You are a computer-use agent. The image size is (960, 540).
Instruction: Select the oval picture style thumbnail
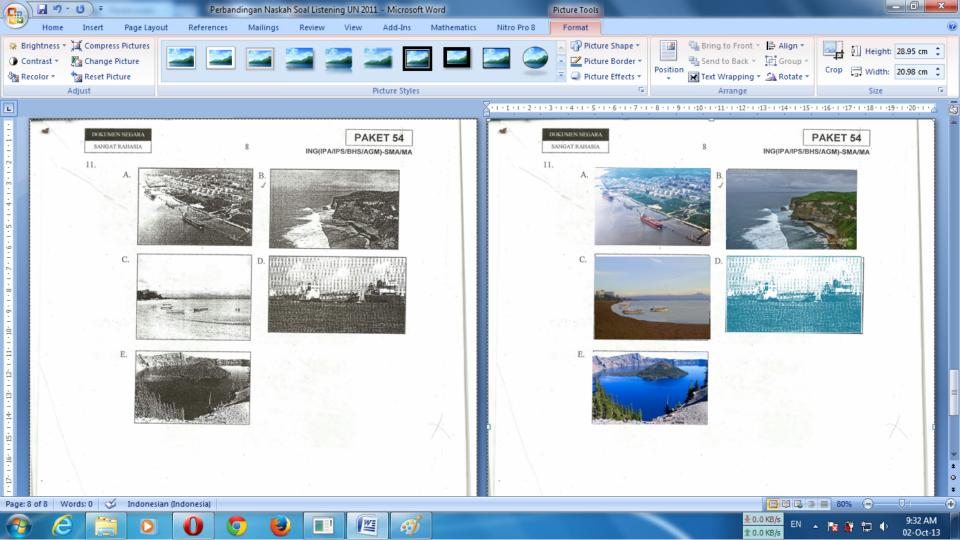coord(535,59)
